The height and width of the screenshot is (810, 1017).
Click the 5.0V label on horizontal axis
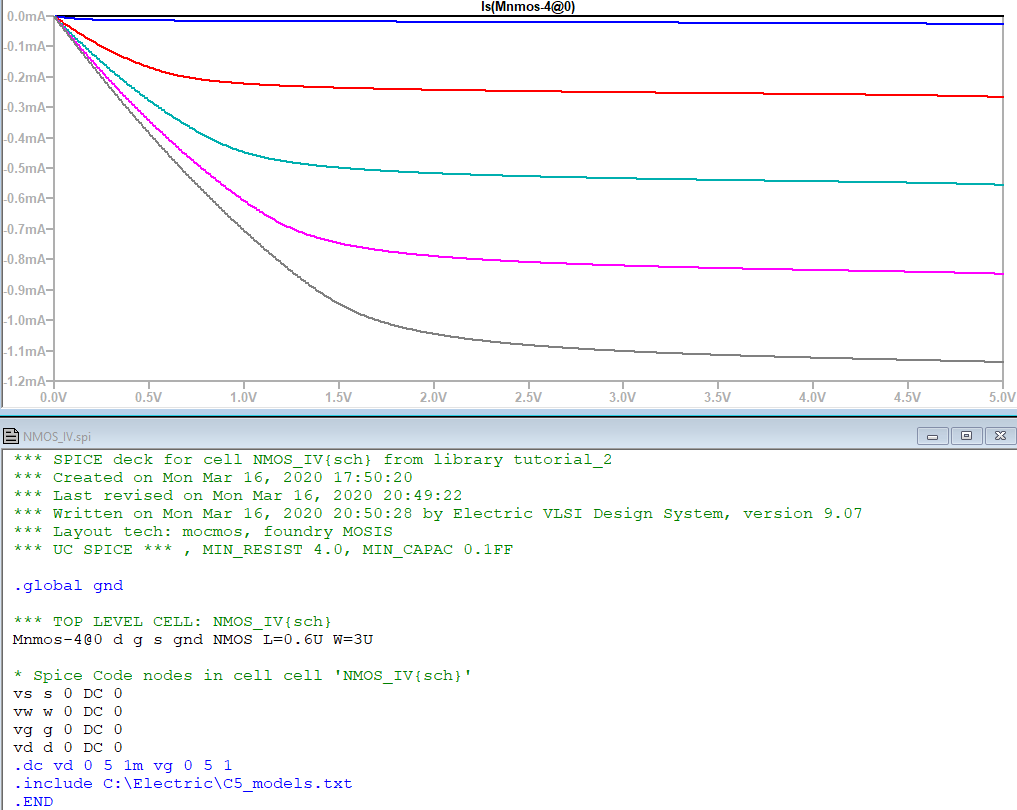1001,397
